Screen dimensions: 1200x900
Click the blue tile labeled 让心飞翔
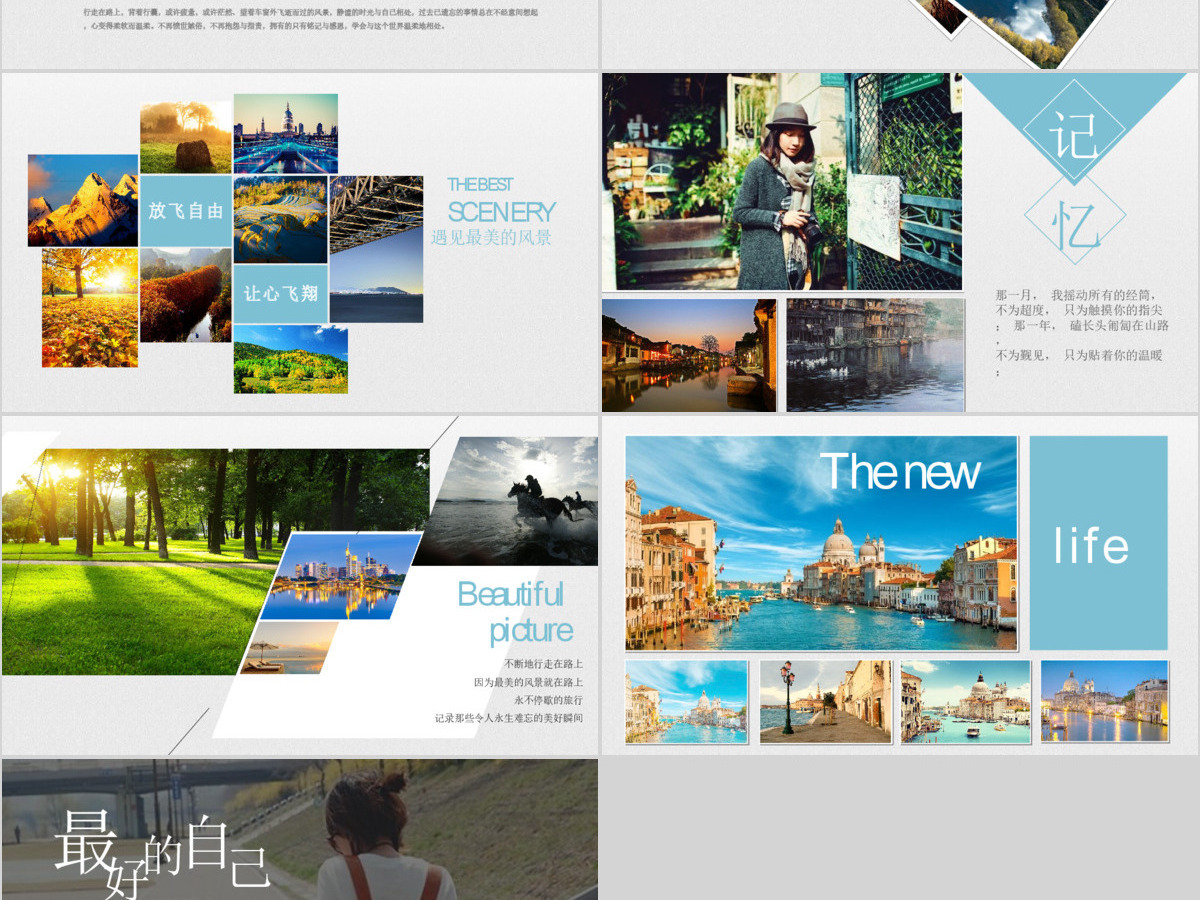click(x=281, y=294)
